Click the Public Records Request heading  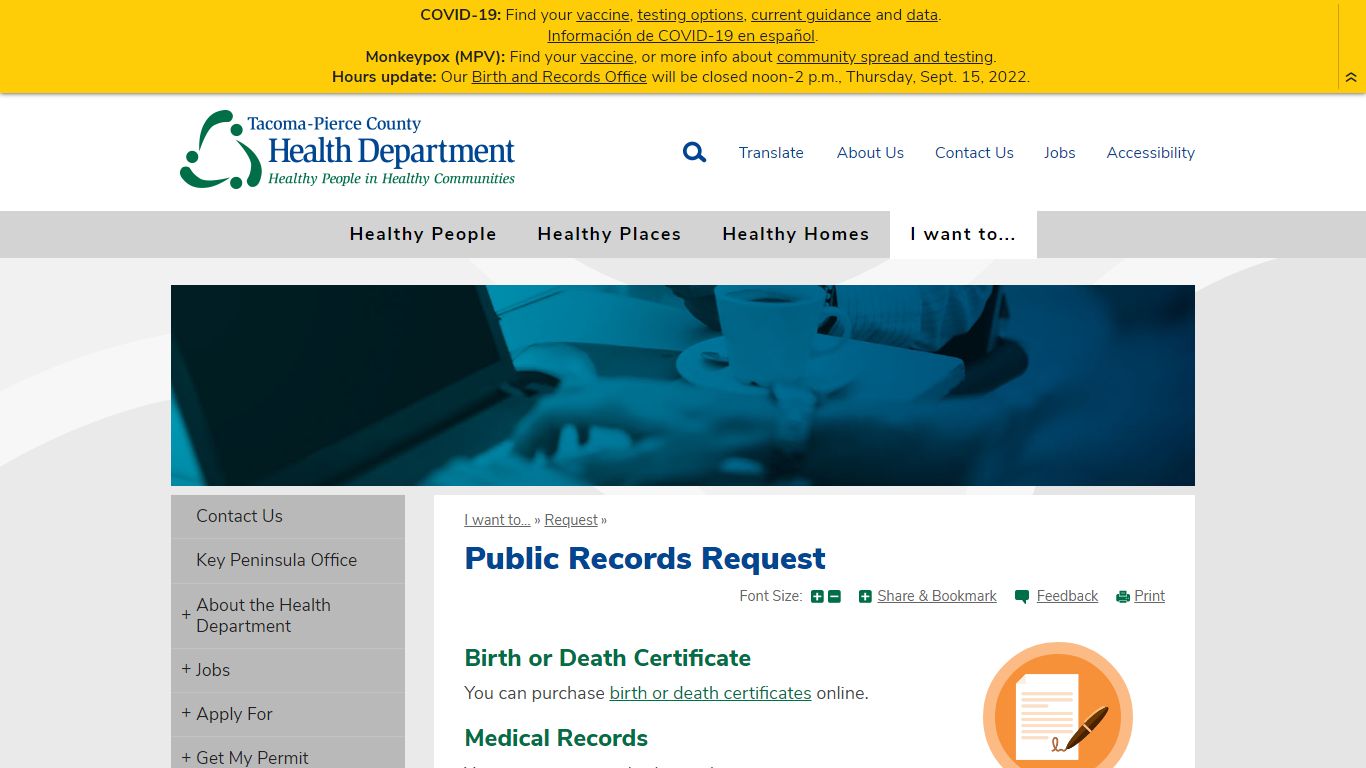[x=645, y=558]
